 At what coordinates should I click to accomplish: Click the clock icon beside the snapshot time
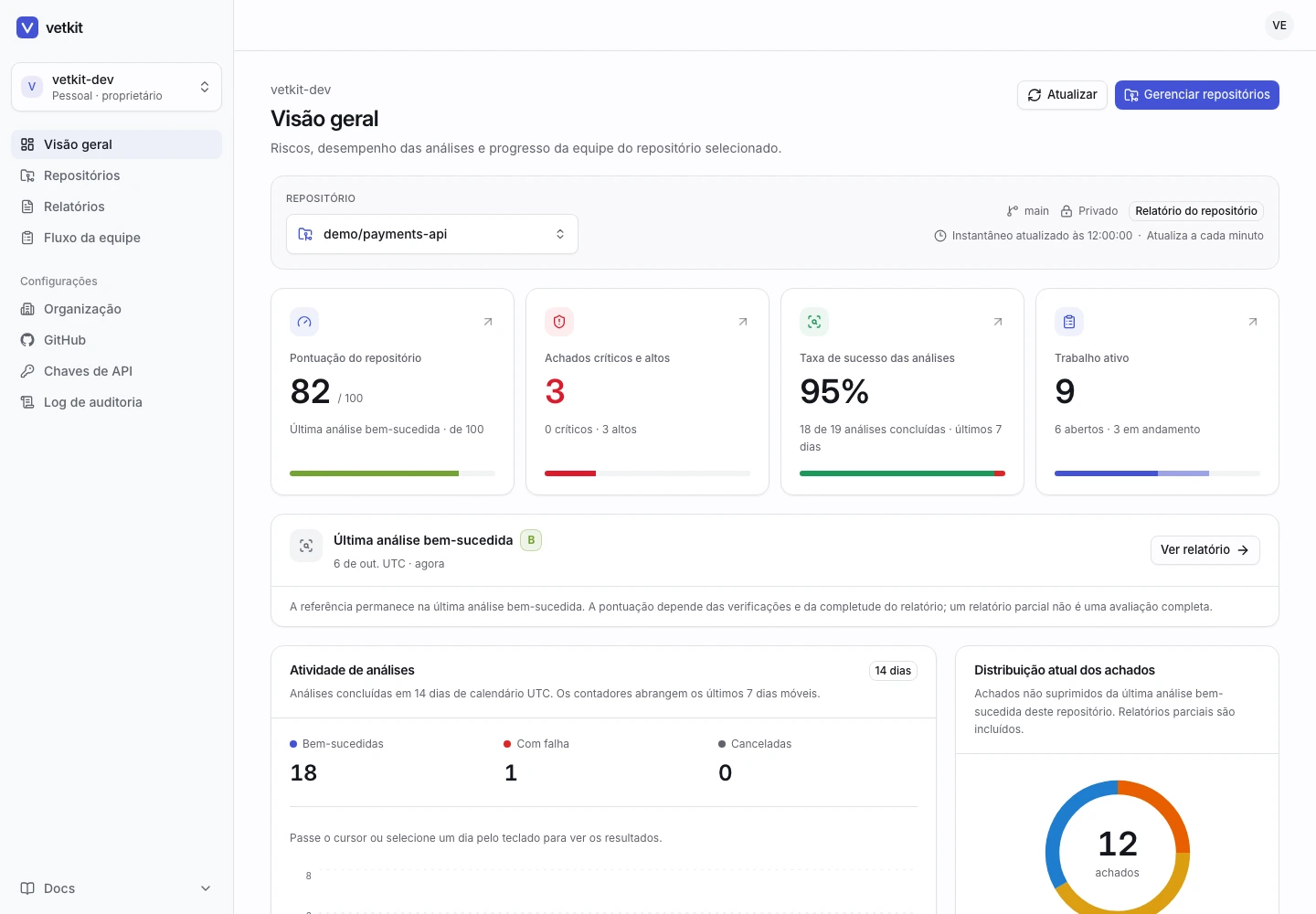click(940, 236)
